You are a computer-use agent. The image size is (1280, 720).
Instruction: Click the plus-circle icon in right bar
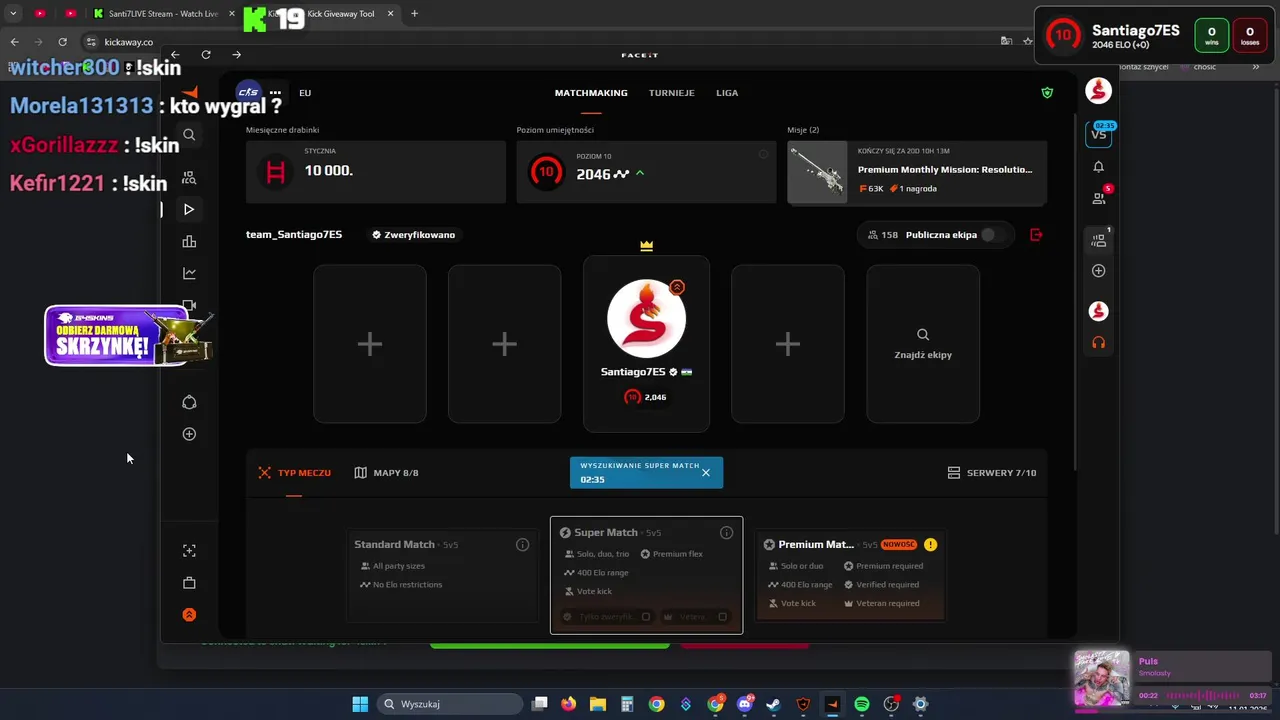pyautogui.click(x=1098, y=271)
